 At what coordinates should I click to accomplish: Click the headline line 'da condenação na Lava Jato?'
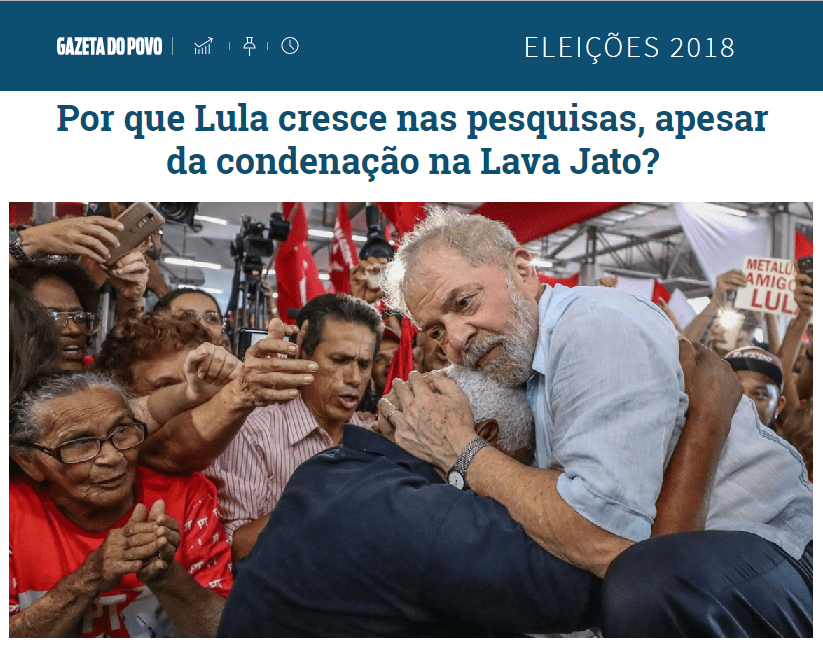(413, 162)
